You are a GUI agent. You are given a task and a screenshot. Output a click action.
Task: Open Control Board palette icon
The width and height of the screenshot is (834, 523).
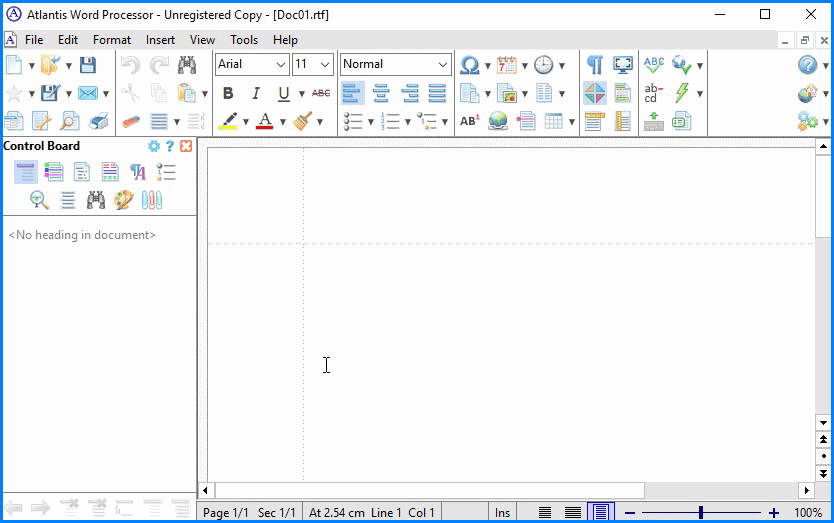point(124,200)
